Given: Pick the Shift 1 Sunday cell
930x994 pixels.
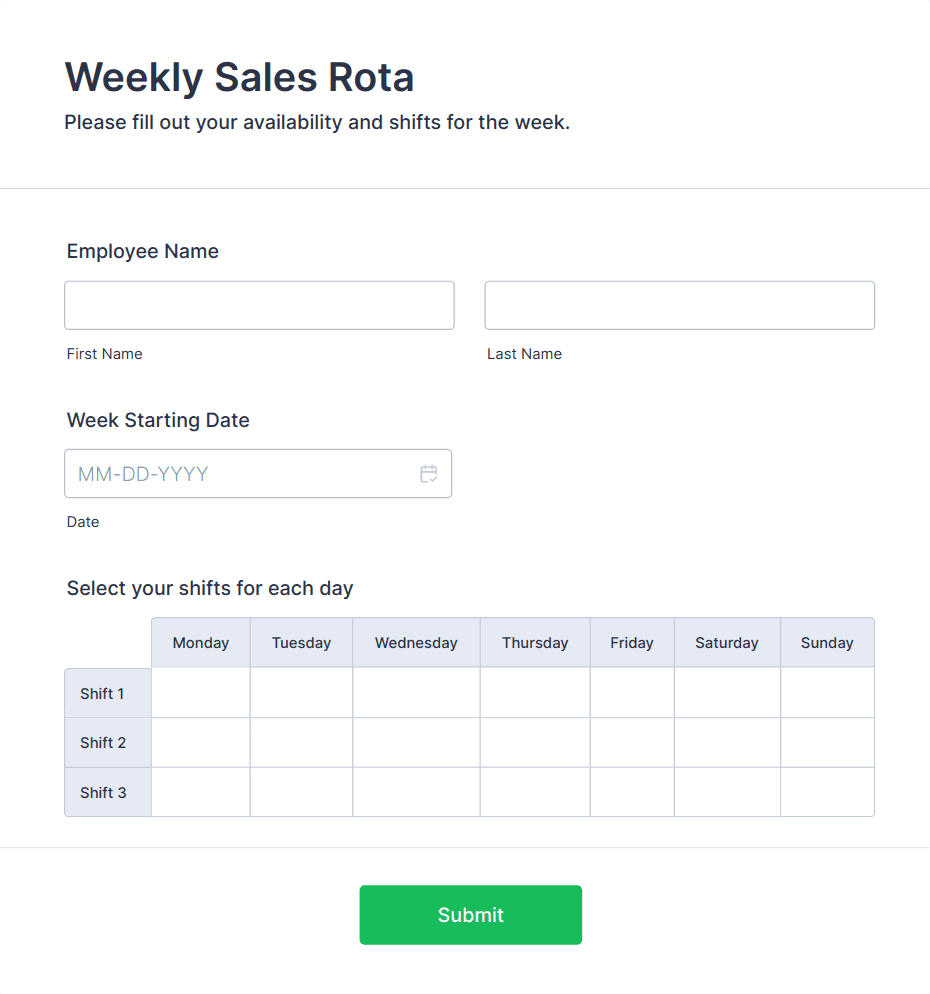Looking at the screenshot, I should (x=827, y=693).
